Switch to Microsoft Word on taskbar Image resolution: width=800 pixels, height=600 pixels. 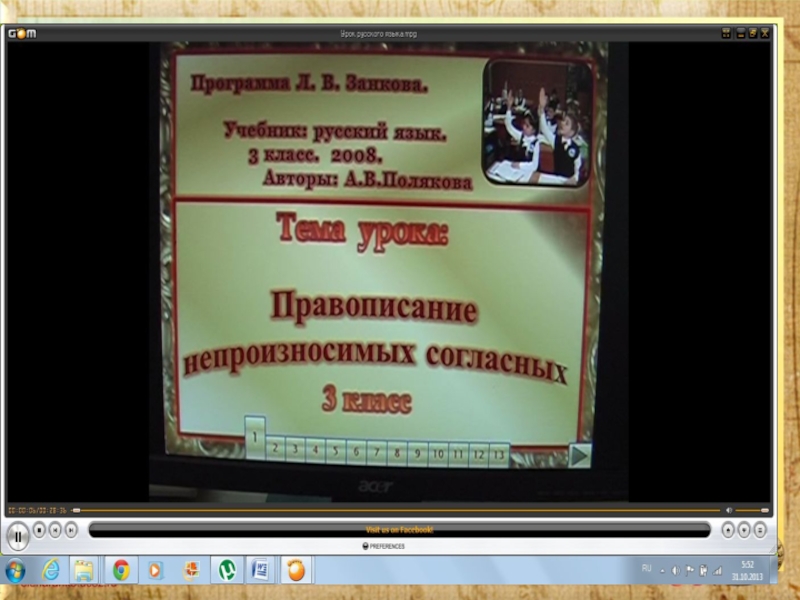[x=260, y=570]
